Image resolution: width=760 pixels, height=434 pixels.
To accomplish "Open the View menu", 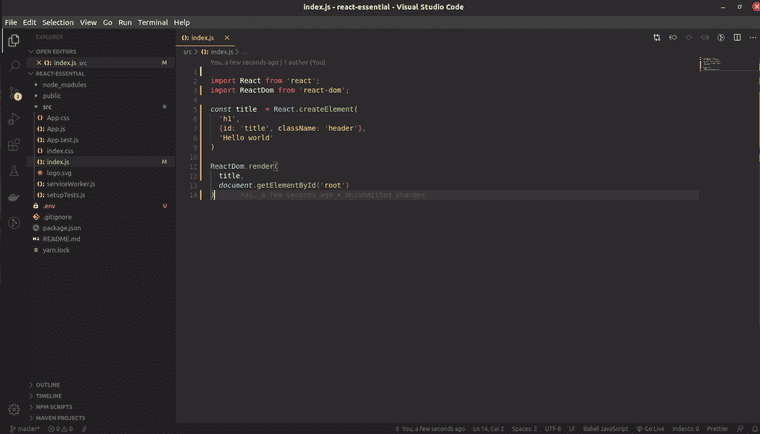I will pyautogui.click(x=88, y=22).
